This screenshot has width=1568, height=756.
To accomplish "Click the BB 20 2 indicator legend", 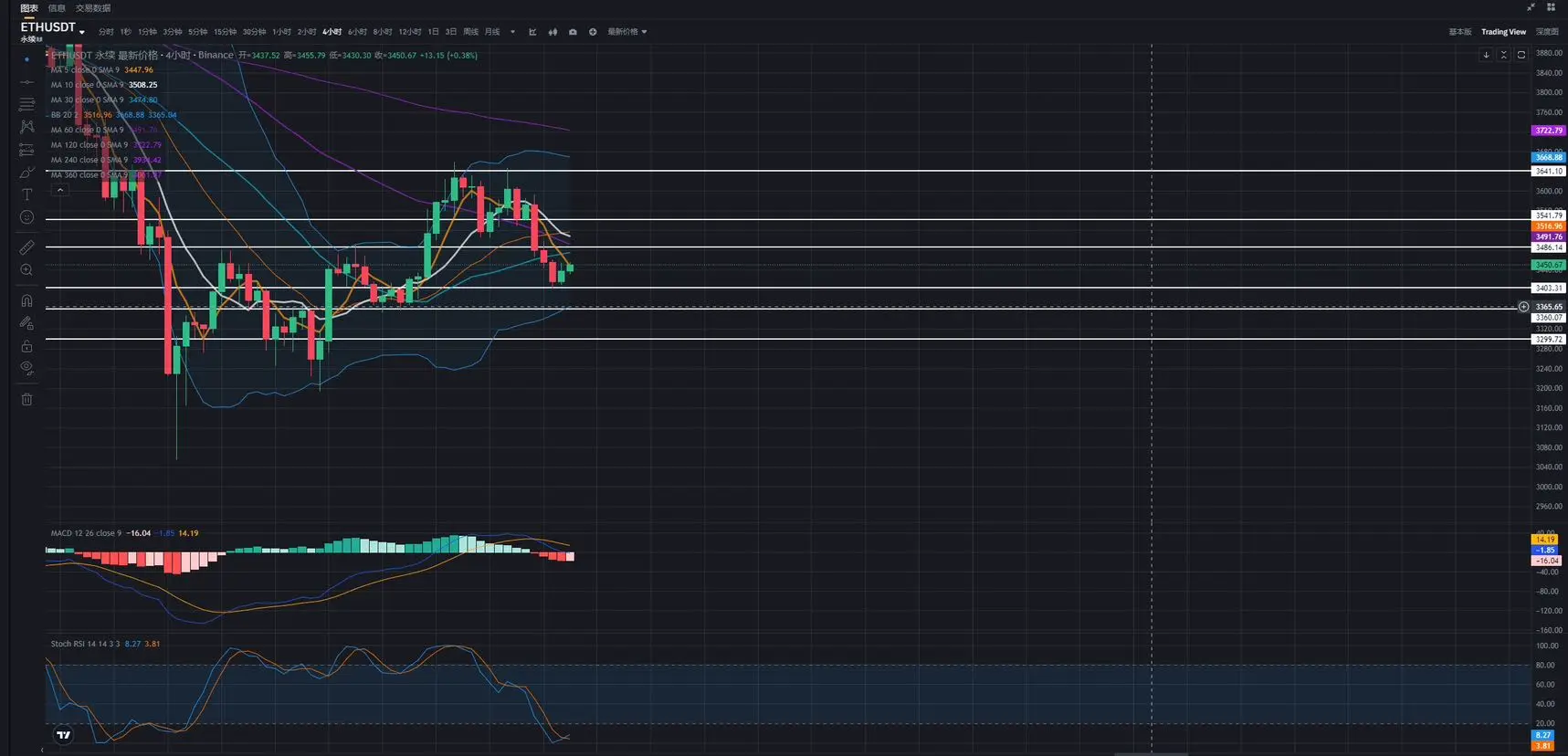I will [113, 115].
